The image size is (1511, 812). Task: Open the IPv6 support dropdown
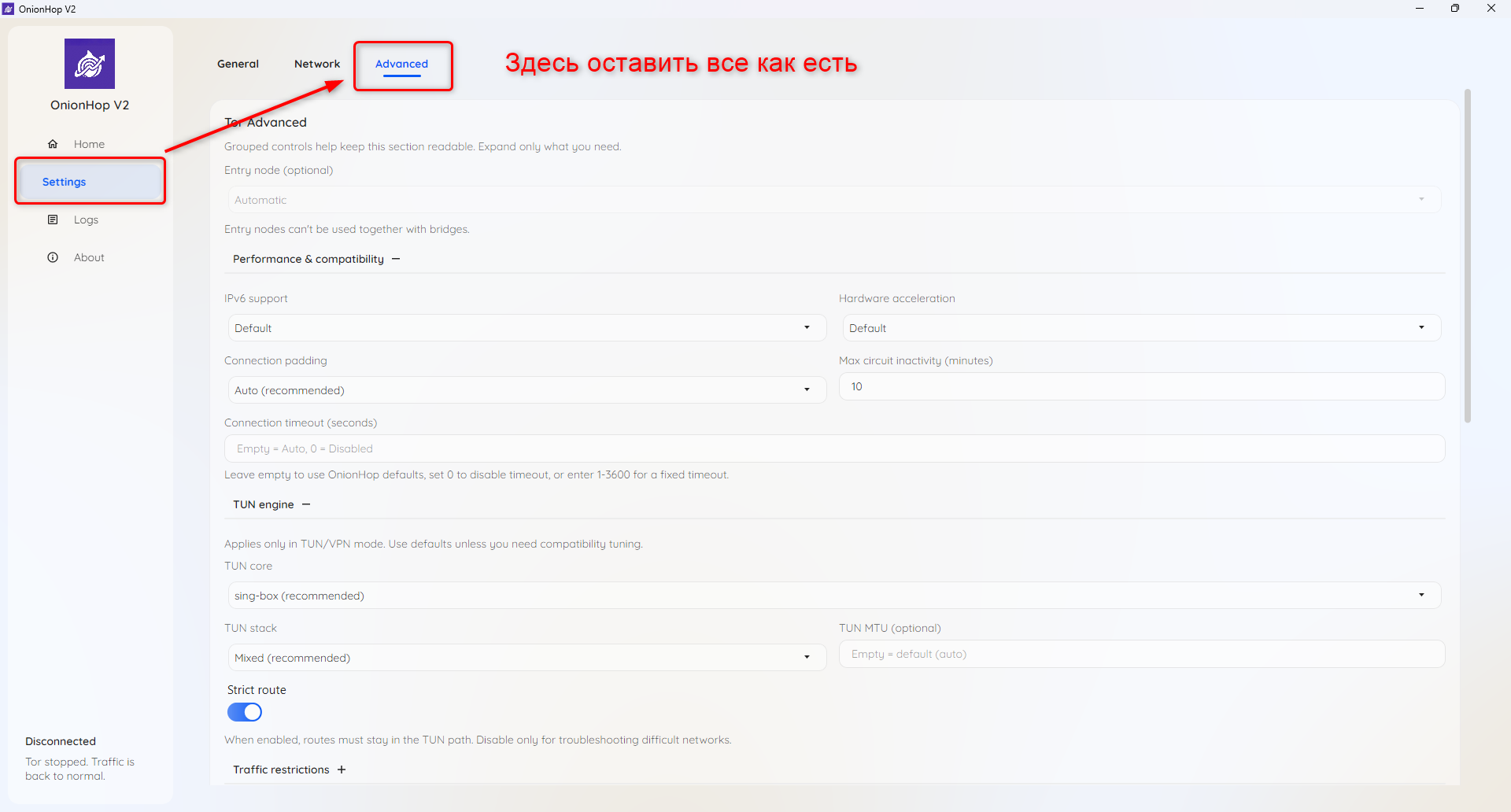pyautogui.click(x=527, y=328)
